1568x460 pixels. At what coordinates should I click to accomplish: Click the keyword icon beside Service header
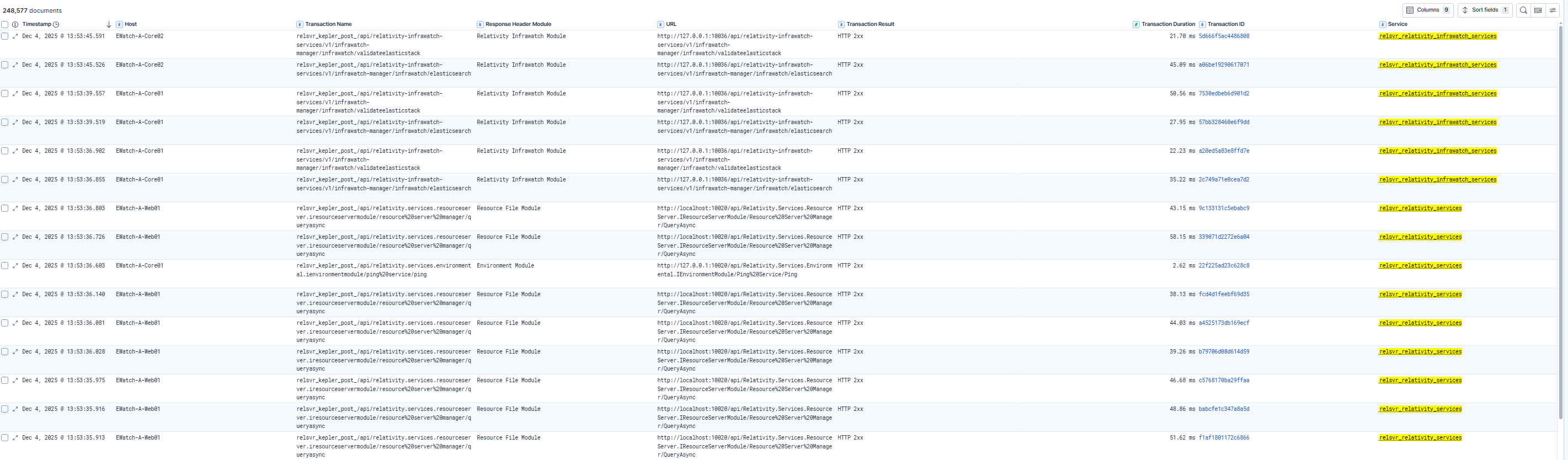click(x=1383, y=24)
